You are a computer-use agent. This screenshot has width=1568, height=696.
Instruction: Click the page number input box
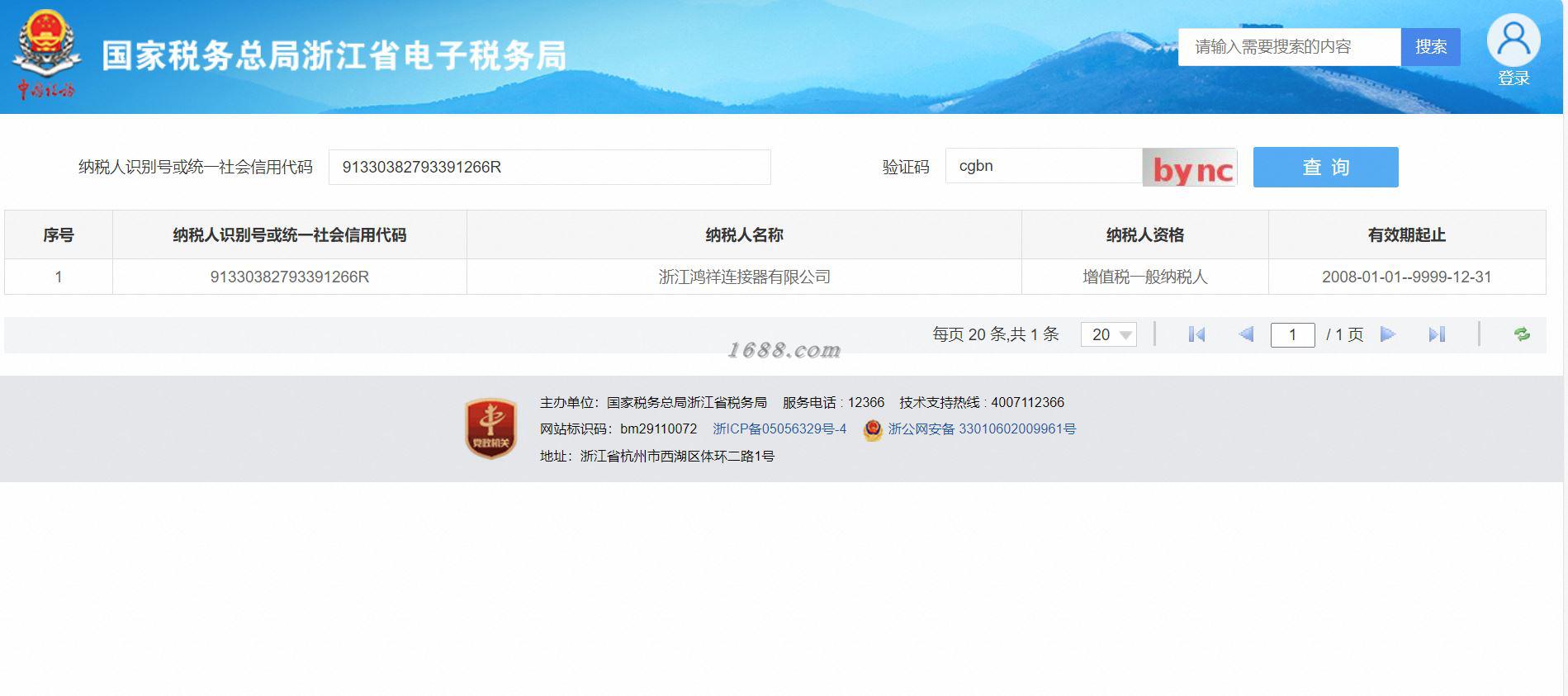pos(1292,334)
